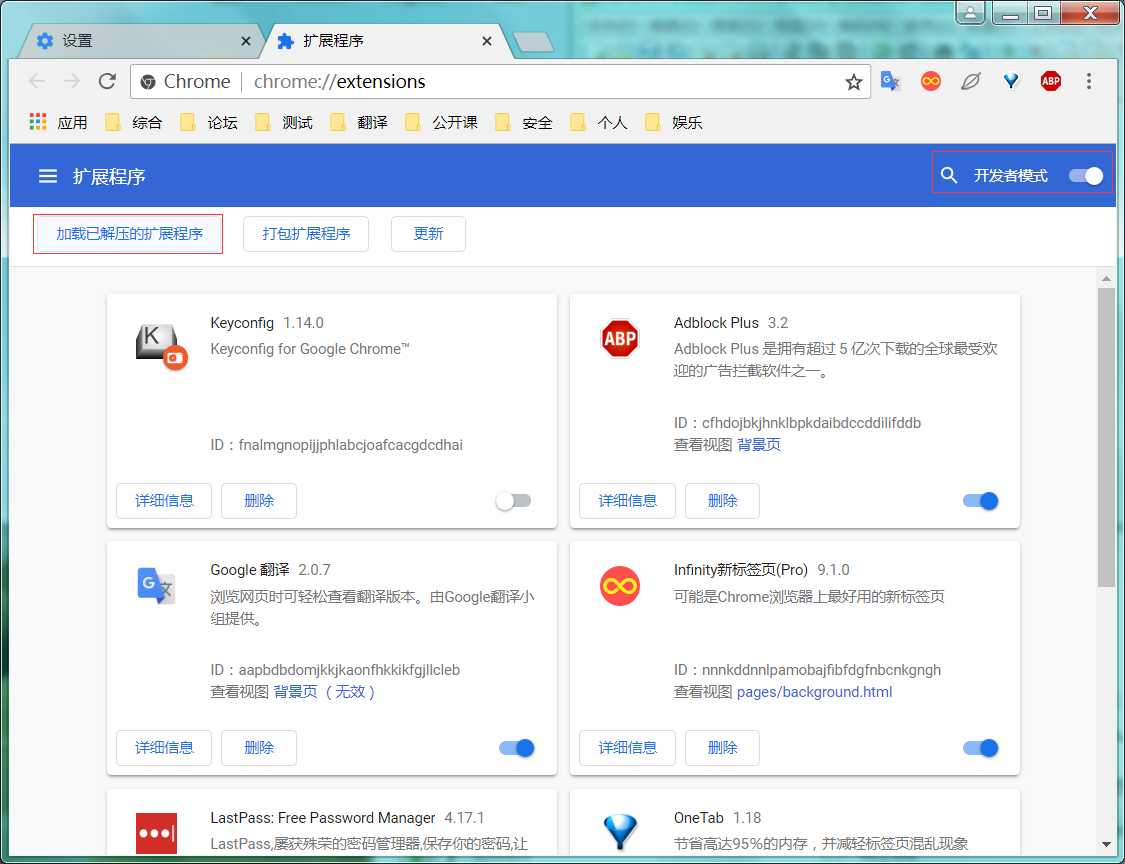The width and height of the screenshot is (1125, 864).
Task: Remove Adblock Plus with 删除
Action: click(722, 501)
